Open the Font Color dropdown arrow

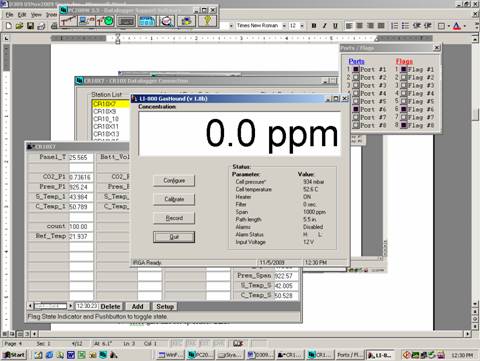(465, 26)
